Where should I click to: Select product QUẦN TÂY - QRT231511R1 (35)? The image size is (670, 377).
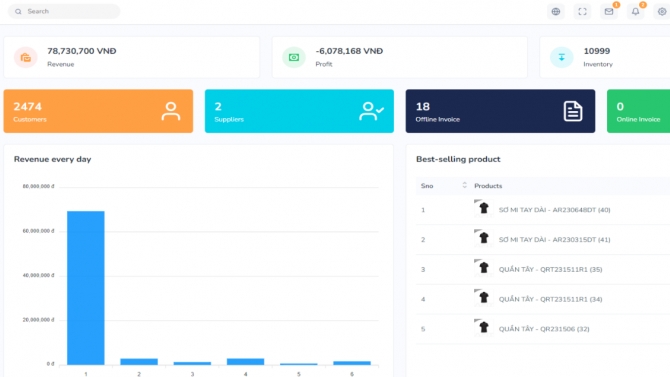coord(550,269)
